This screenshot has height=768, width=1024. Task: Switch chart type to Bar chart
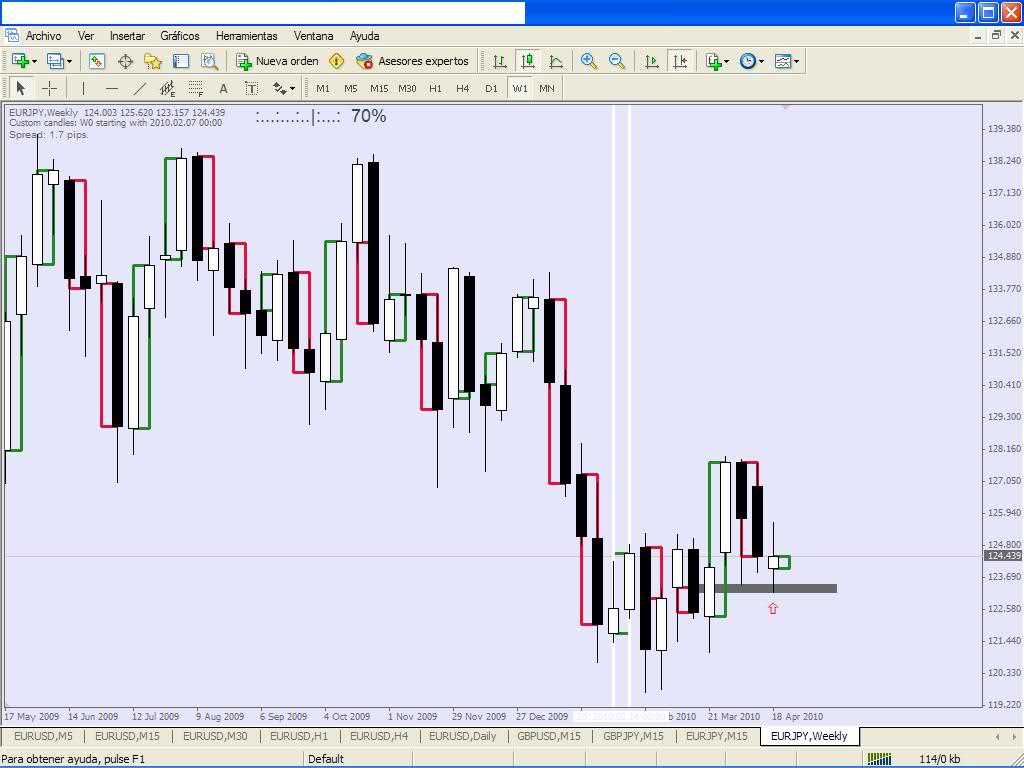(x=500, y=61)
